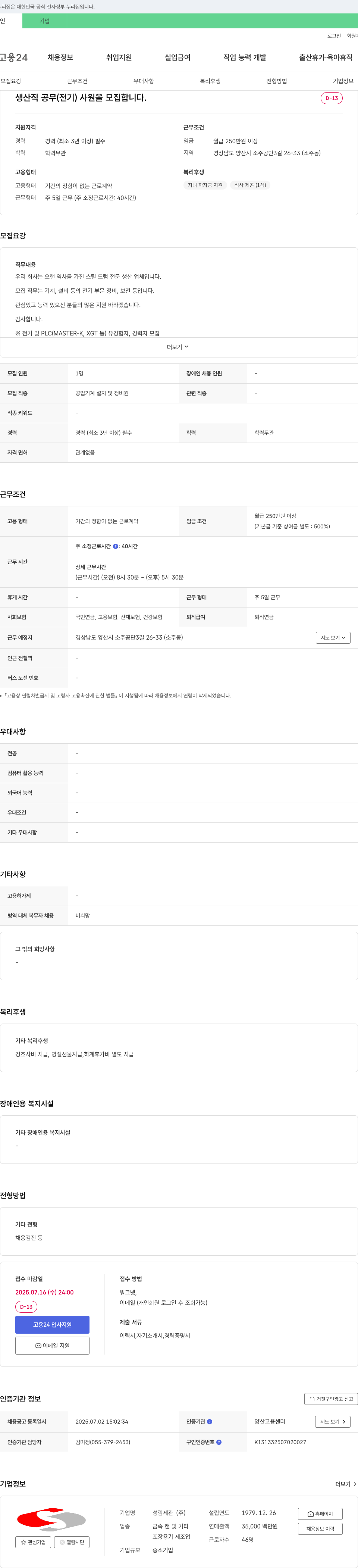The height and width of the screenshot is (1568, 358).
Task: Click the 고용24 logo
Action: coord(13,57)
